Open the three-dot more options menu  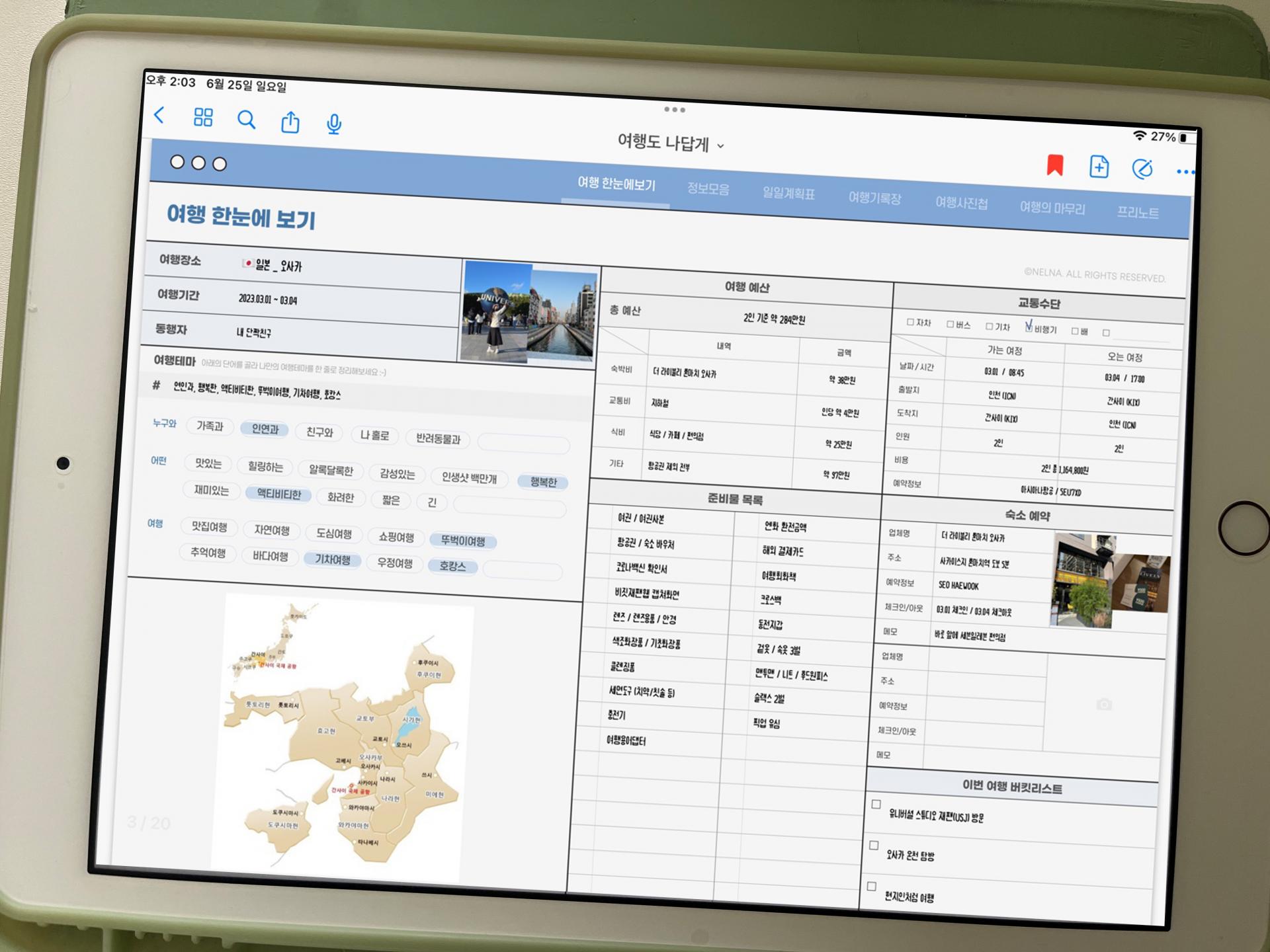1185,173
